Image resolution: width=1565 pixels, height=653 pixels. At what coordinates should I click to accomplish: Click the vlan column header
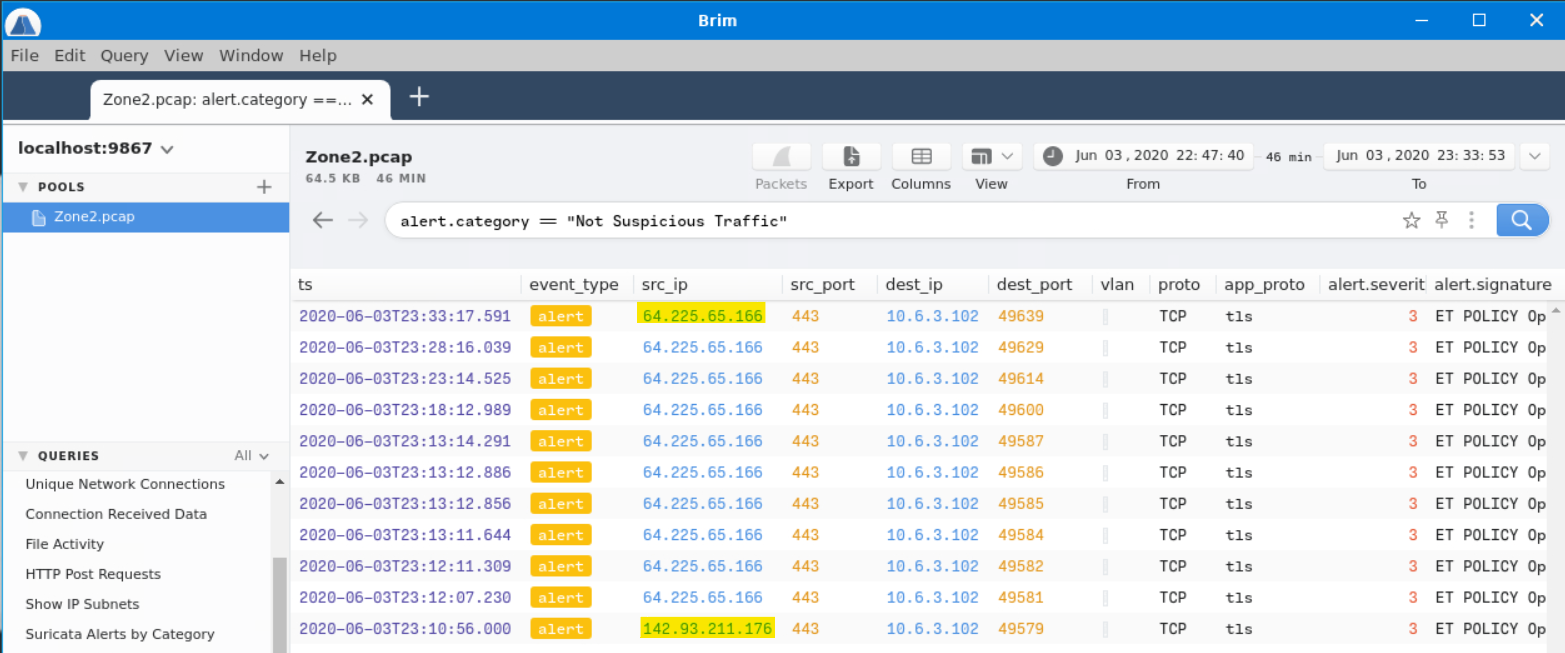pyautogui.click(x=1117, y=285)
